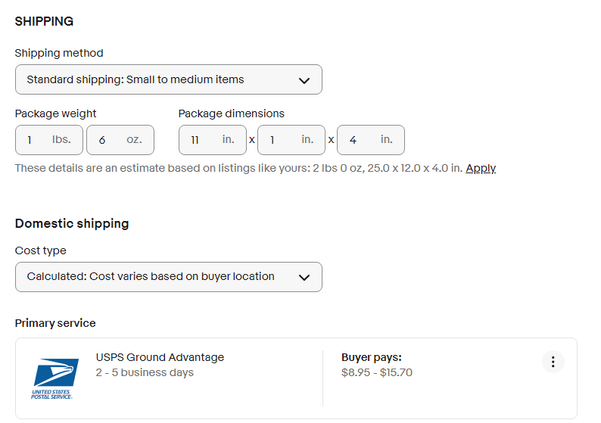This screenshot has height=423, width=601.
Task: Click the Buyer pays: label
Action: 371,357
